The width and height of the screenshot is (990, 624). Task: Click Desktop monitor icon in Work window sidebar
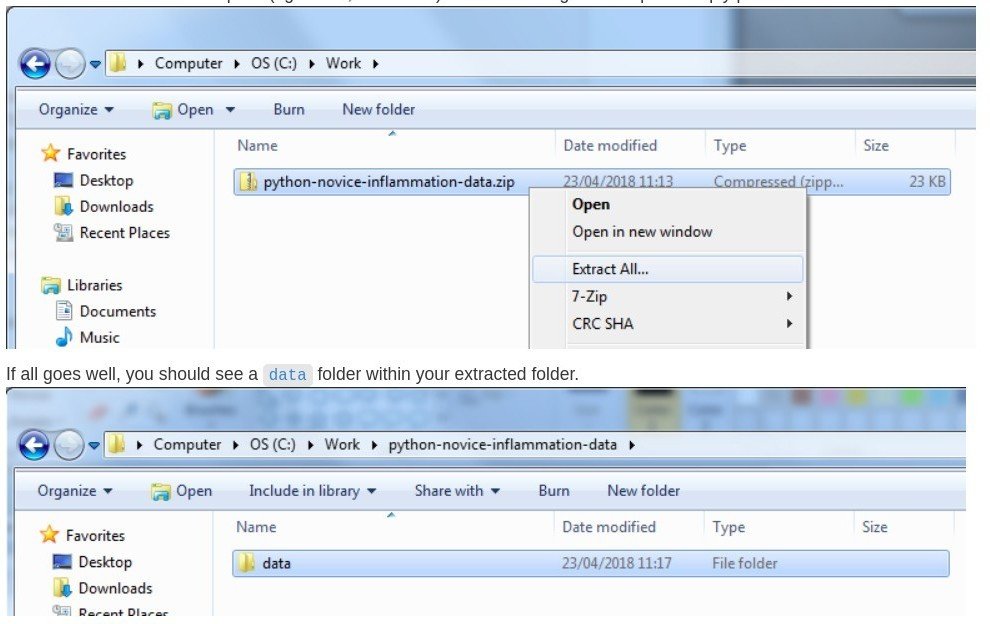63,181
